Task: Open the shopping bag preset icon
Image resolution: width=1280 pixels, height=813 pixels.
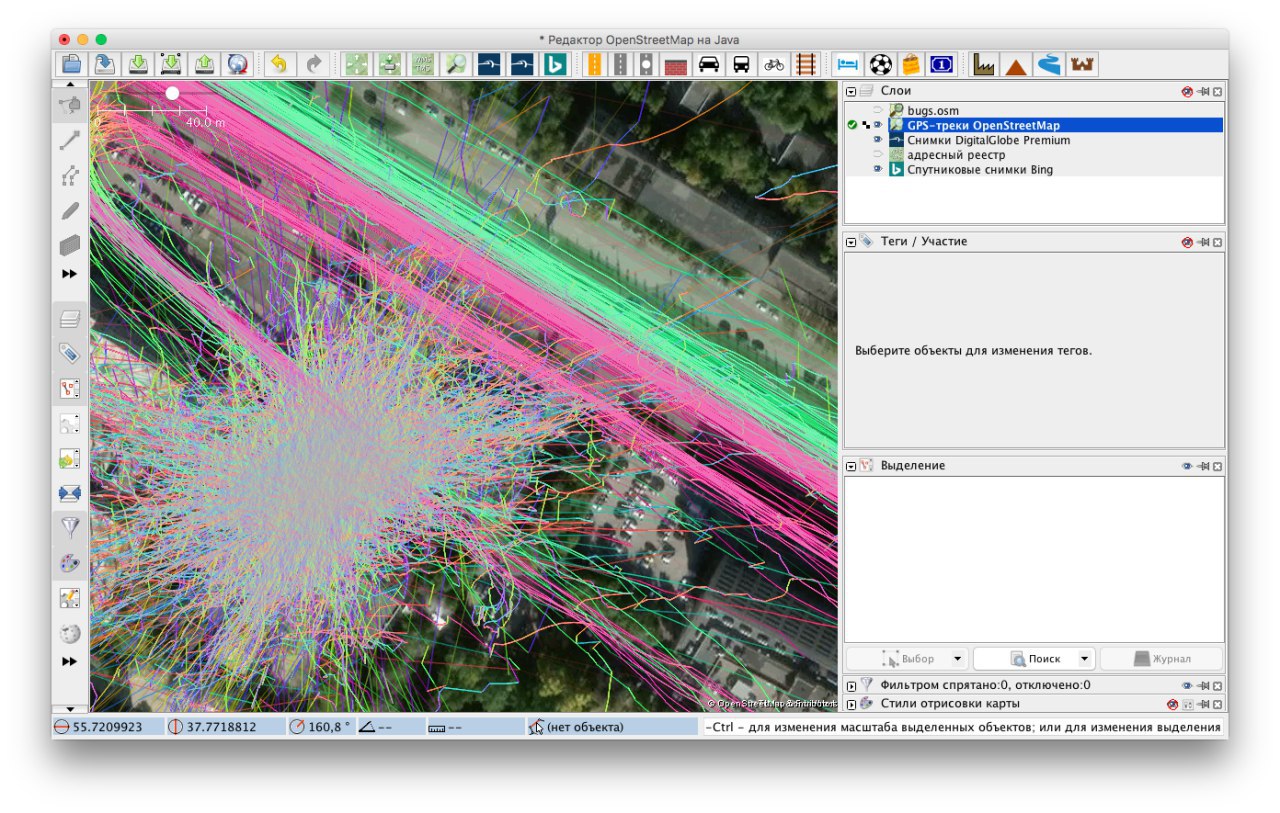Action: 911,65
